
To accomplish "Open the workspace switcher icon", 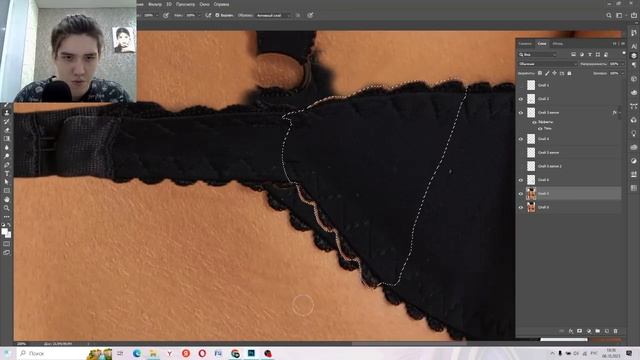I will click(619, 15).
